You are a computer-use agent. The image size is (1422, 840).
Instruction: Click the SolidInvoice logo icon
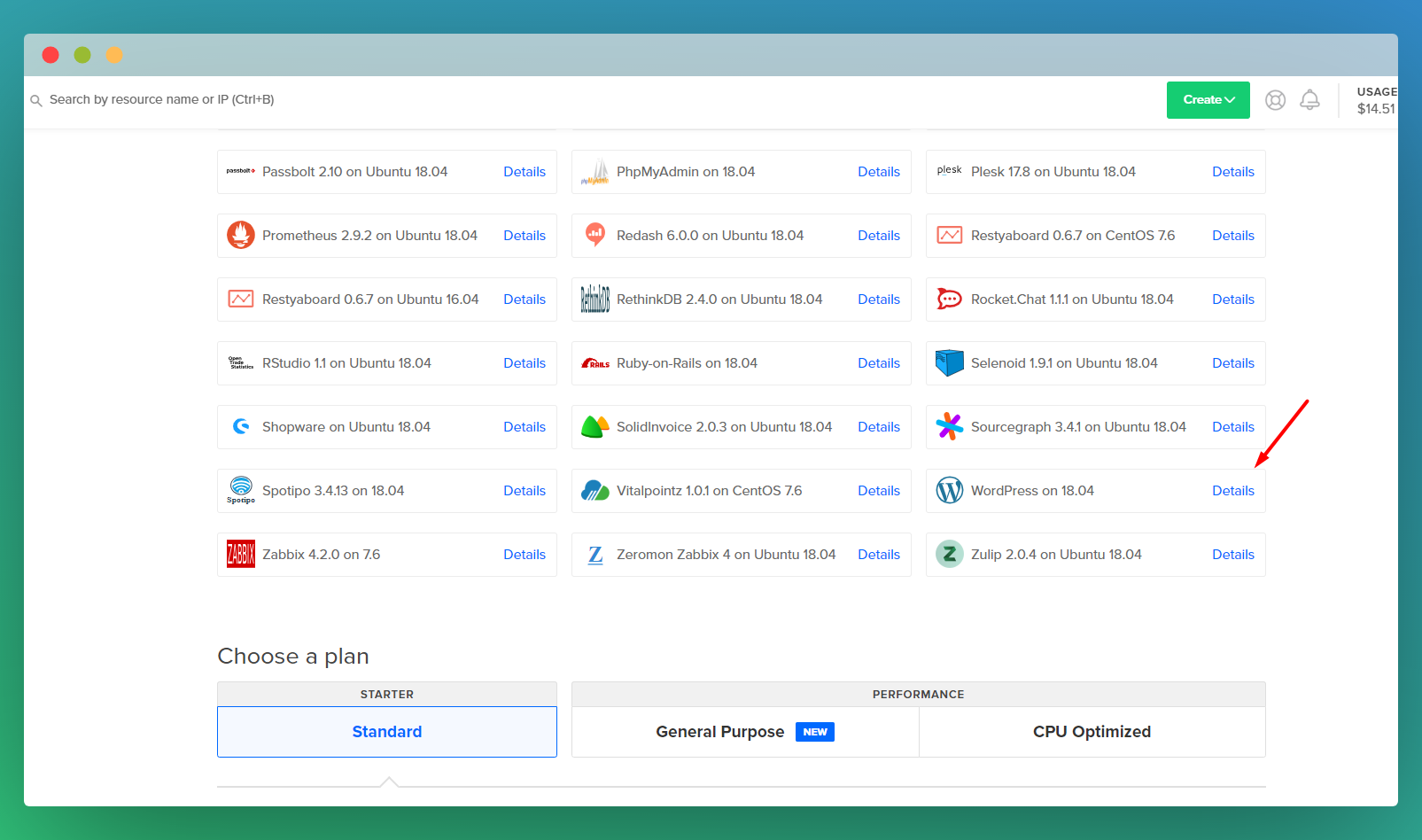click(595, 427)
